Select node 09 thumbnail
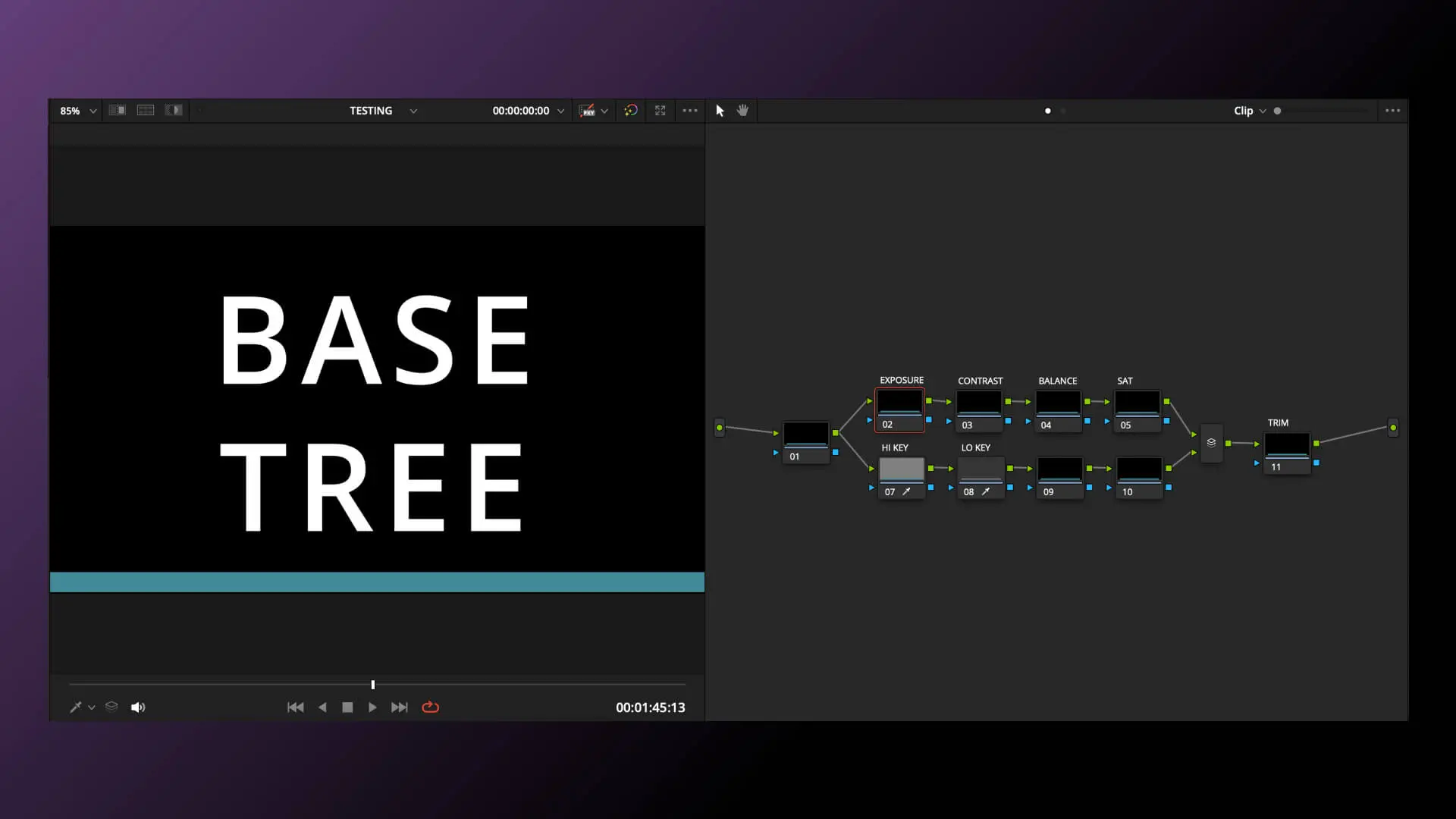 [x=1060, y=469]
